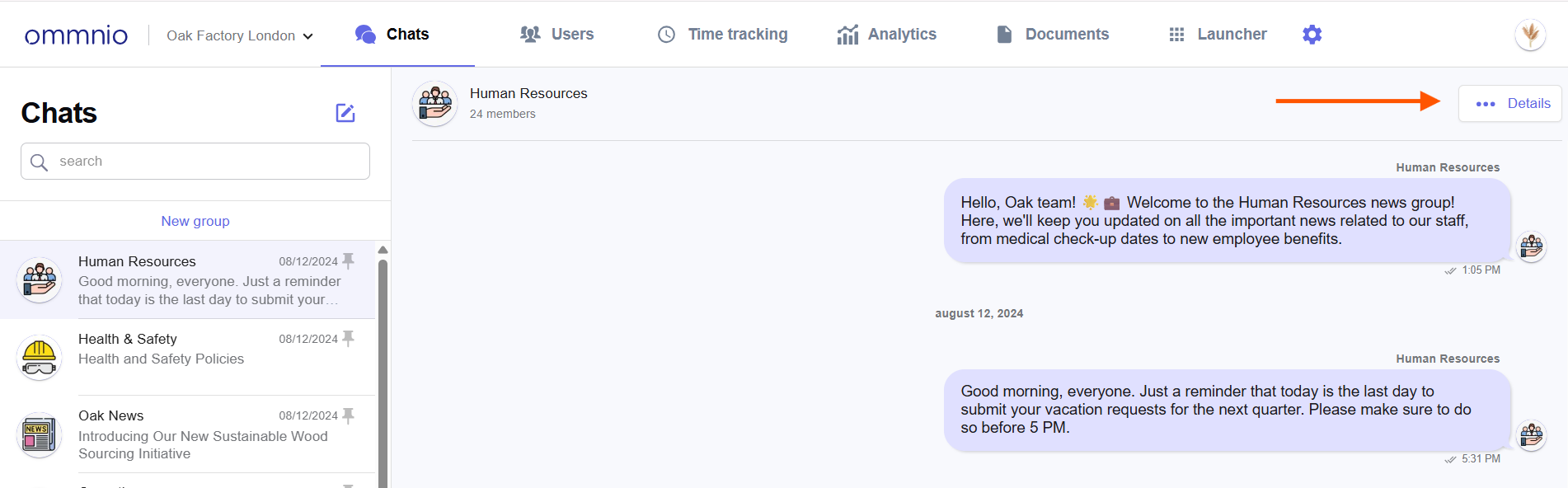Open the settings gear icon
Image resolution: width=1568 pixels, height=488 pixels.
(1312, 35)
